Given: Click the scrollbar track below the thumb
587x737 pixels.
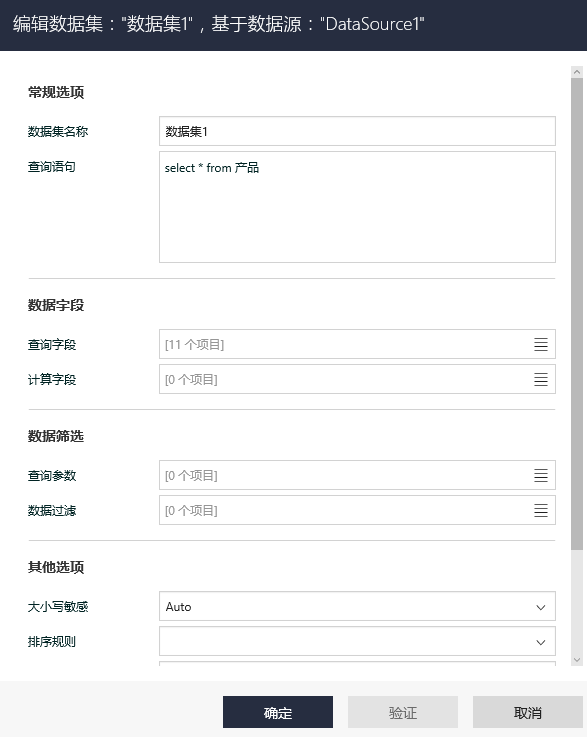Looking at the screenshot, I should point(577,602).
